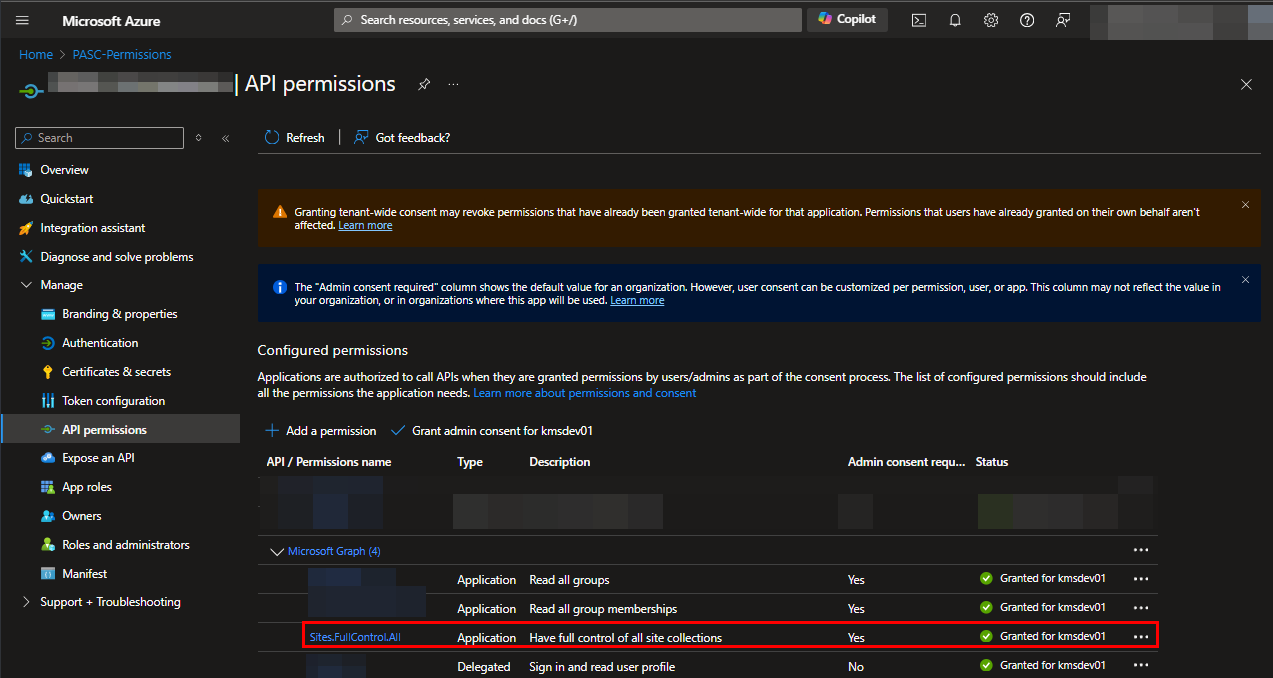Open the Azure portal hamburger menu
This screenshot has width=1273, height=678.
22,20
